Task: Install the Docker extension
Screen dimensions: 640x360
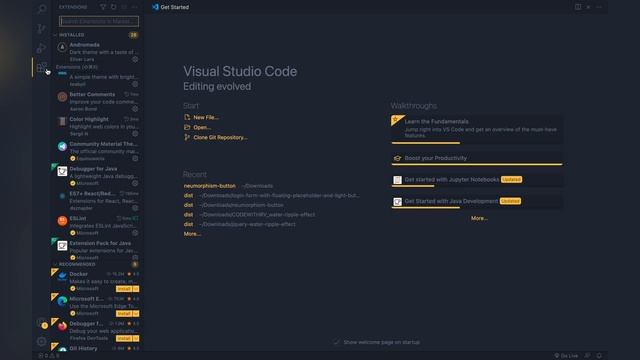Action: [124, 289]
